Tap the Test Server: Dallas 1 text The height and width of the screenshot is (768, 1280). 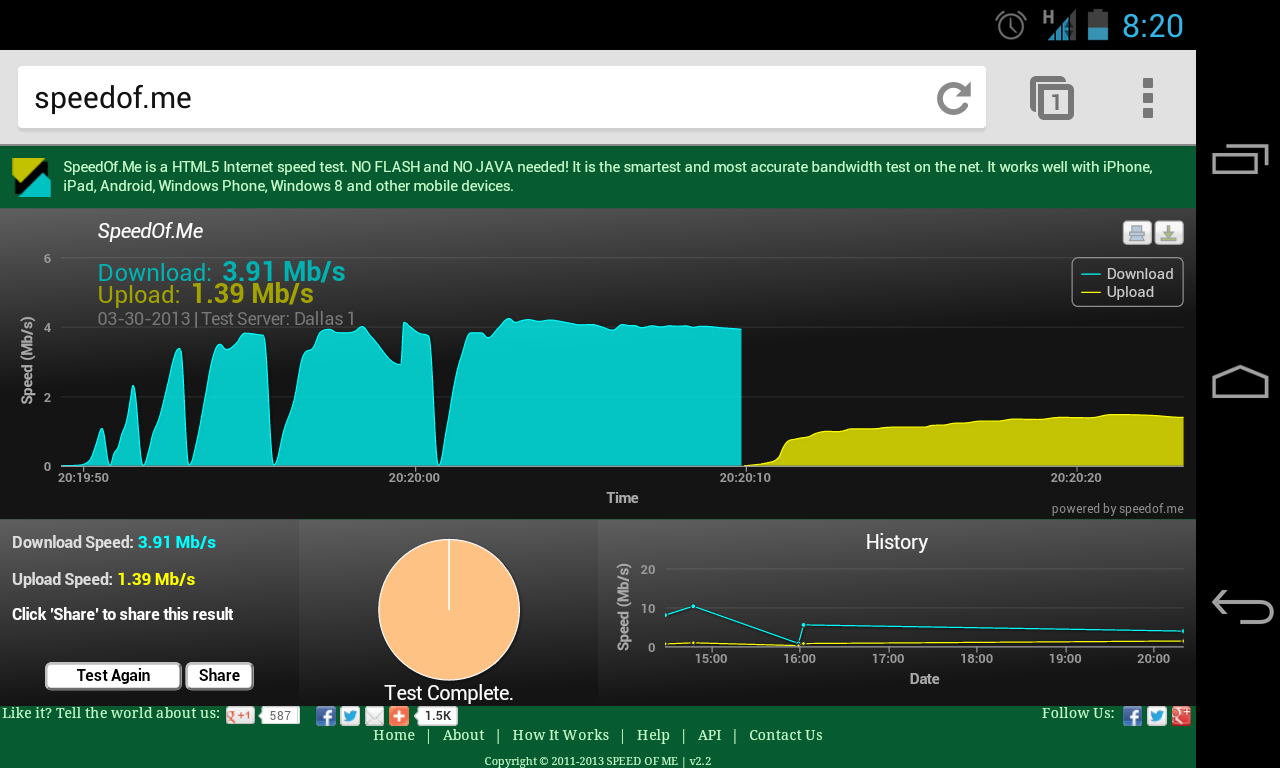tap(279, 319)
